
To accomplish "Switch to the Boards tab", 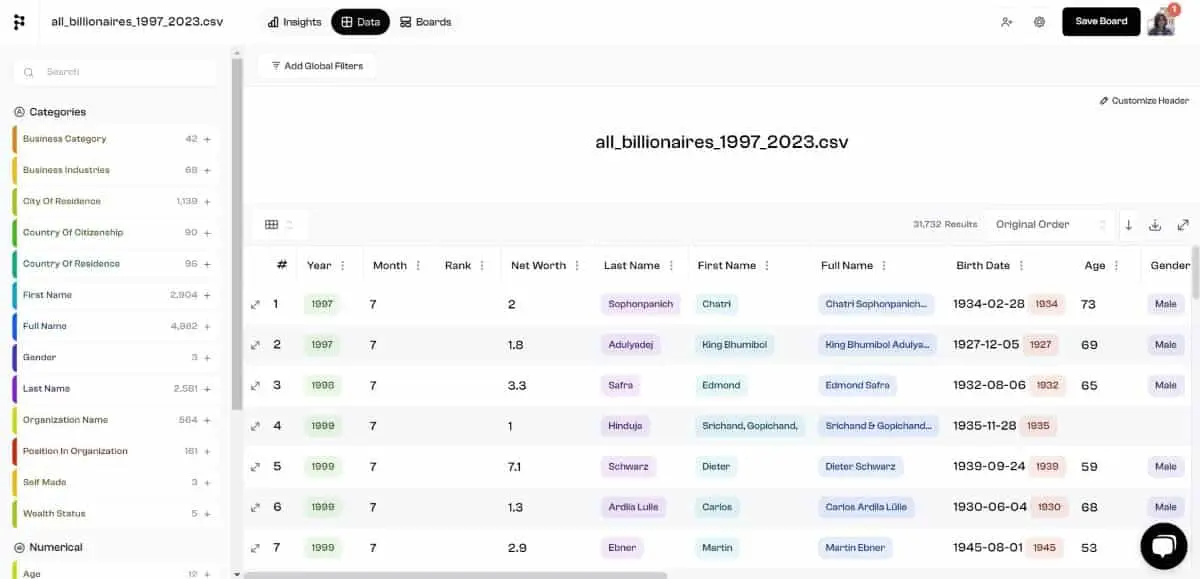I will click(x=425, y=21).
